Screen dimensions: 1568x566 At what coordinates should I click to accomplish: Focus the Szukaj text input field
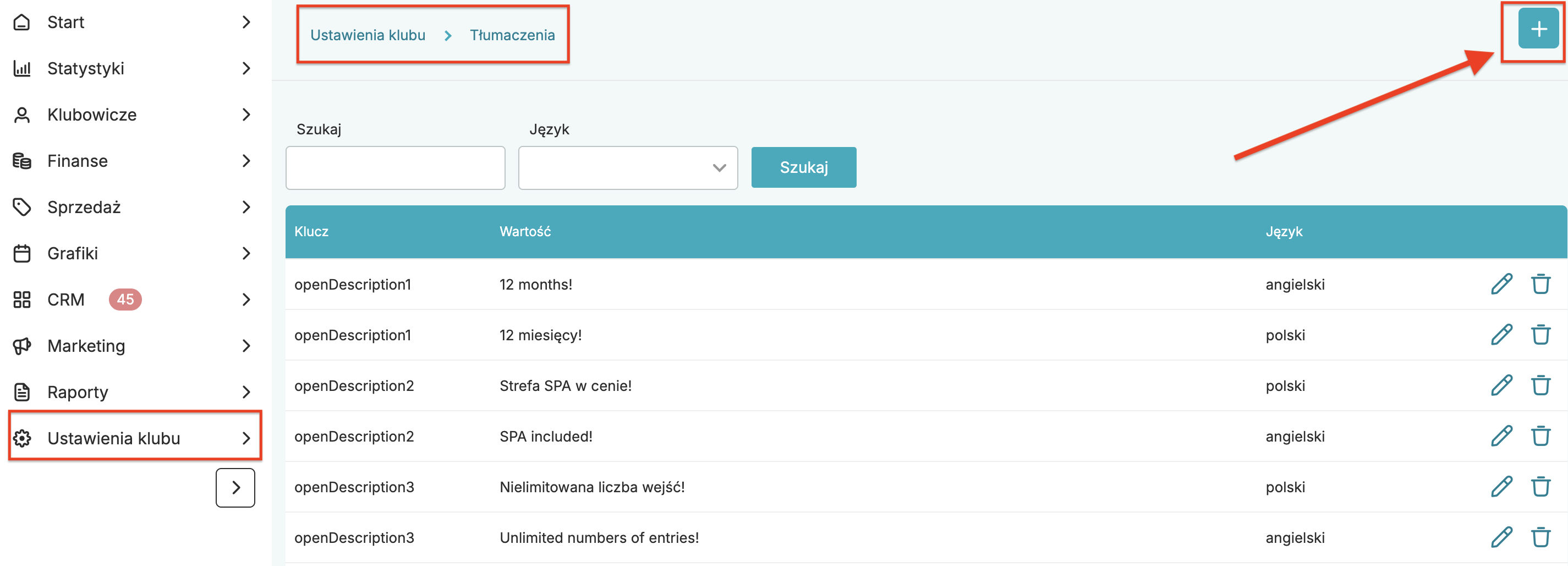pyautogui.click(x=395, y=168)
